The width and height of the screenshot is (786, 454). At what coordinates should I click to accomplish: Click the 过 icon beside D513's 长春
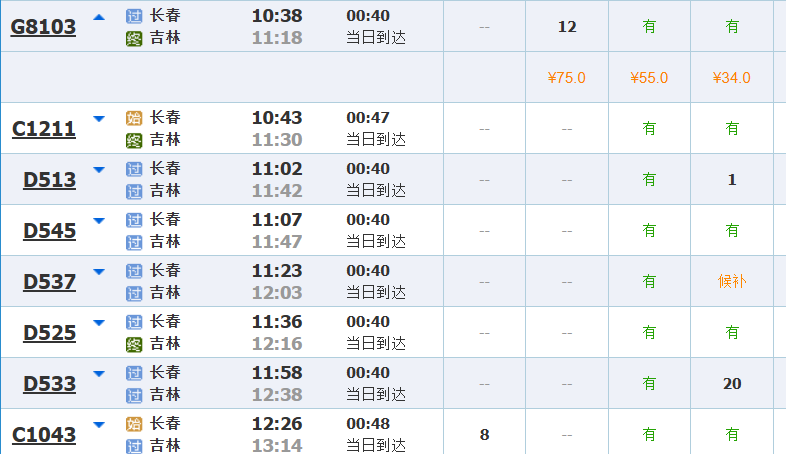(x=134, y=168)
